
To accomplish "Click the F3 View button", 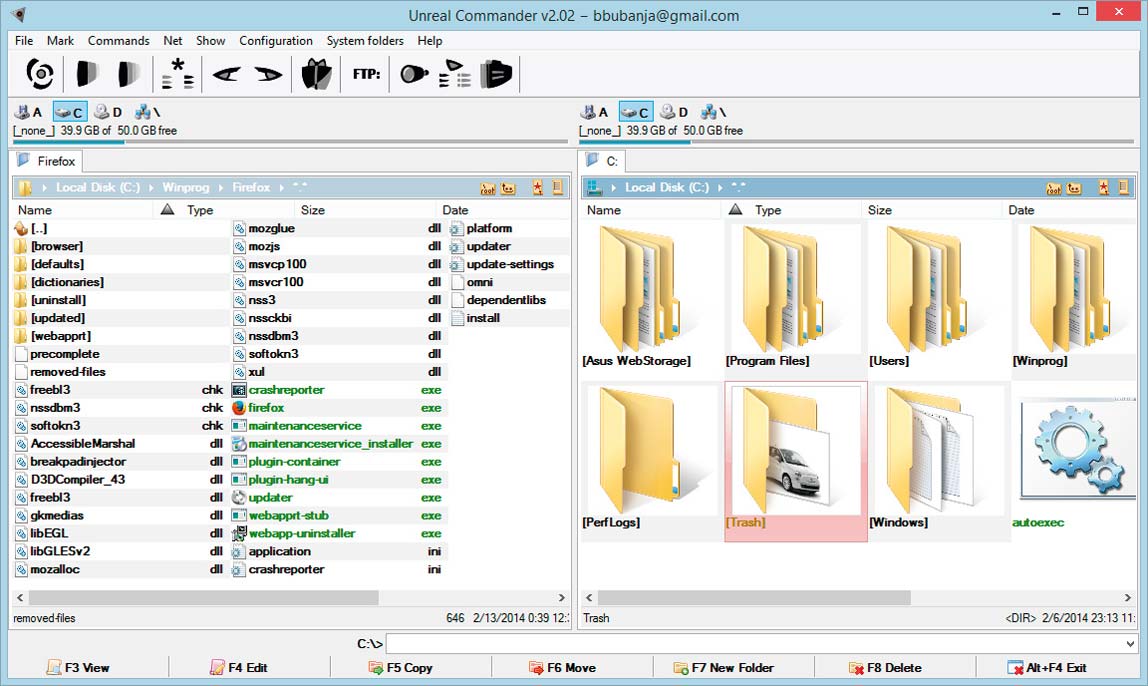I will [78, 668].
